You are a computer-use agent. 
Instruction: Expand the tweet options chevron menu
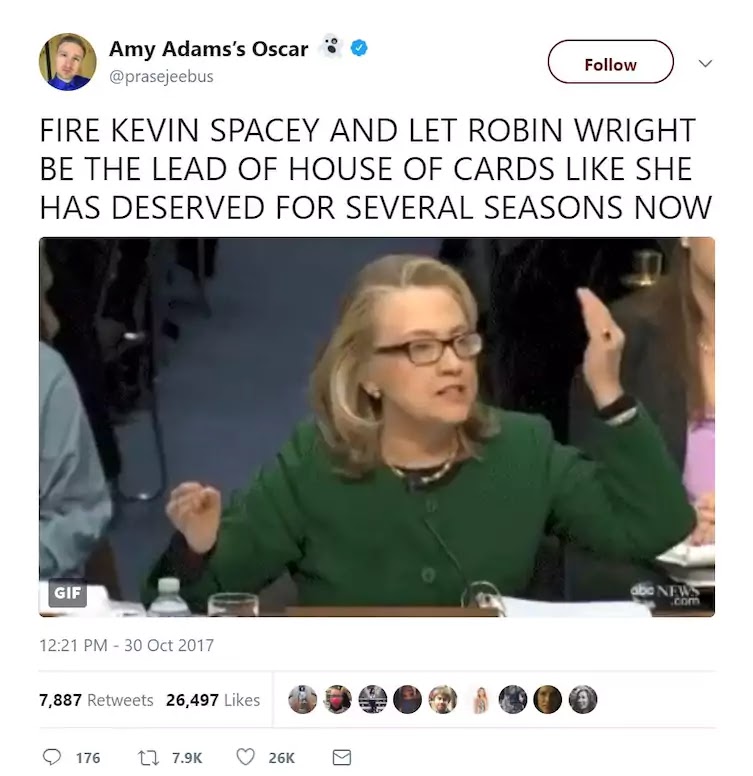pos(705,63)
